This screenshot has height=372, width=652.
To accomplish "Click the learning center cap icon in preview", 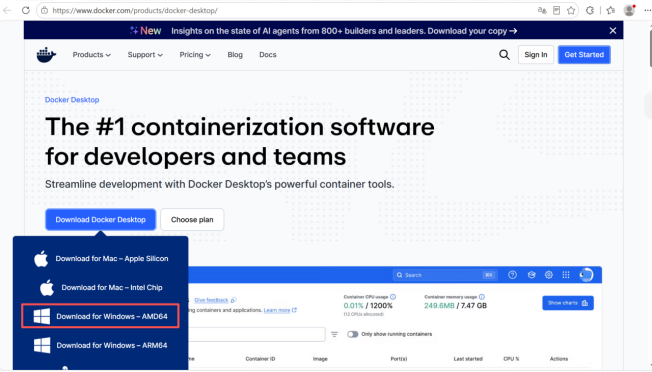I will tap(531, 275).
